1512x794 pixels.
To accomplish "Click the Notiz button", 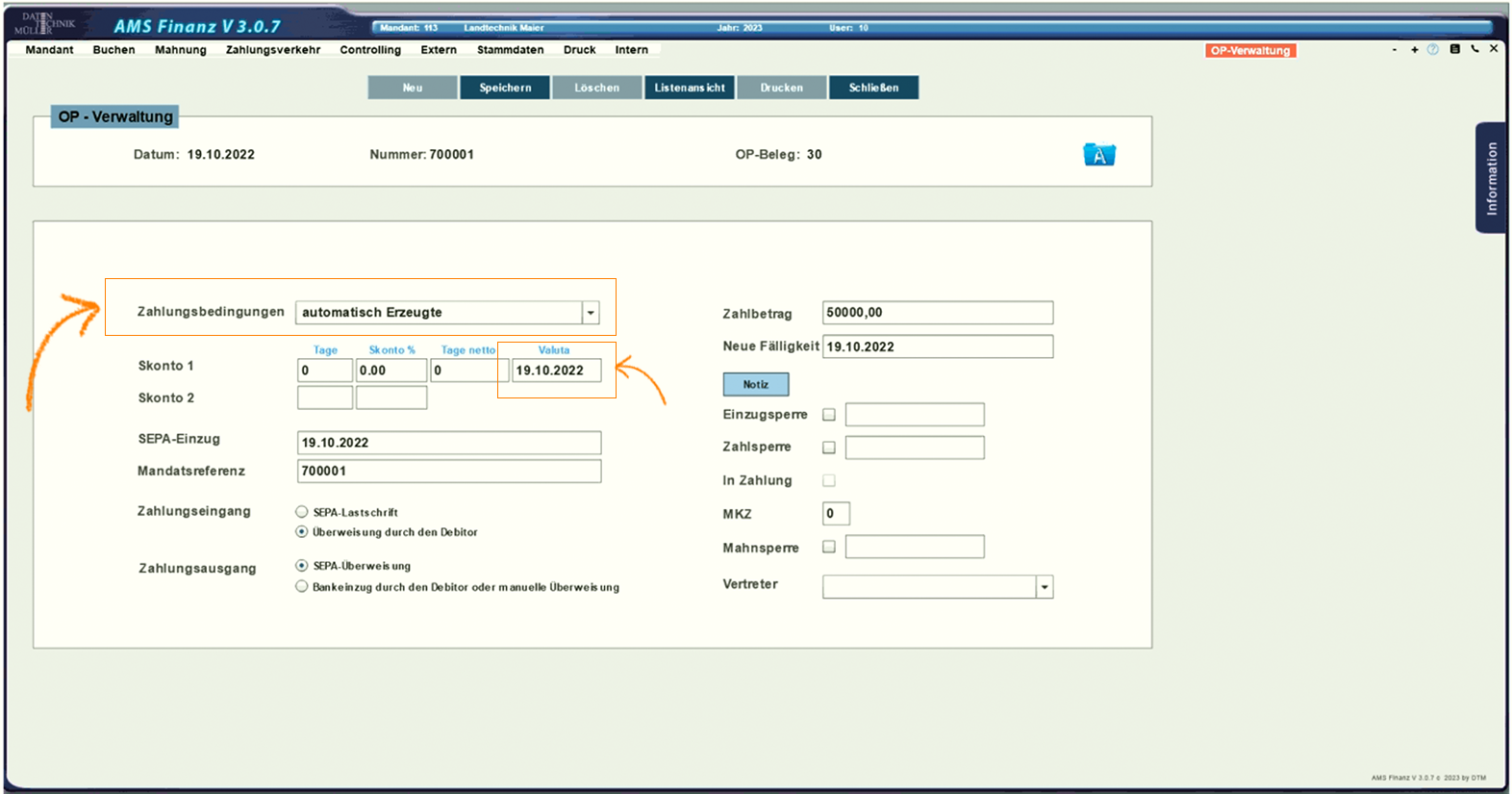I will coord(756,384).
